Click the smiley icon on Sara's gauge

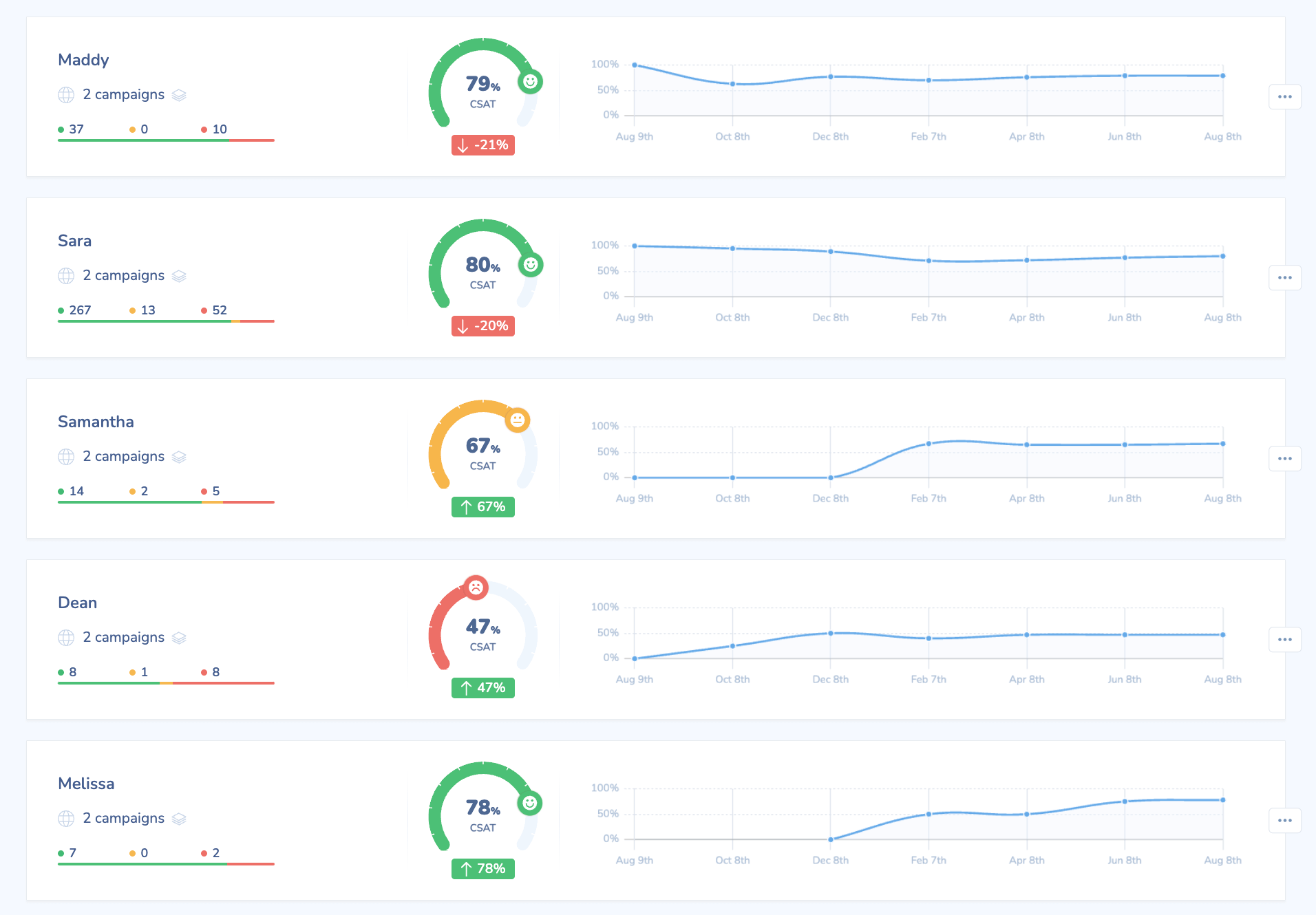click(x=530, y=264)
